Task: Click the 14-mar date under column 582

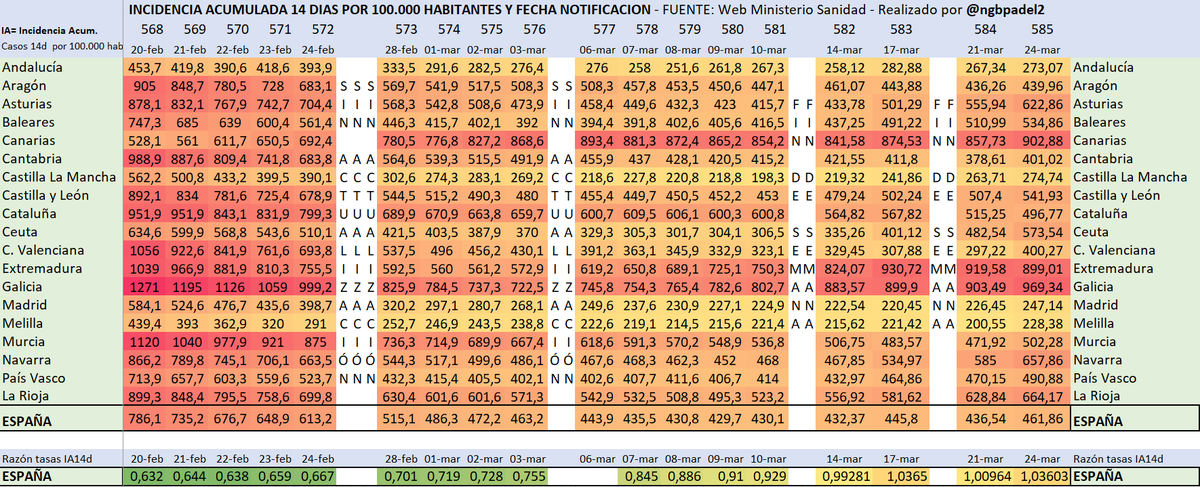Action: point(845,49)
